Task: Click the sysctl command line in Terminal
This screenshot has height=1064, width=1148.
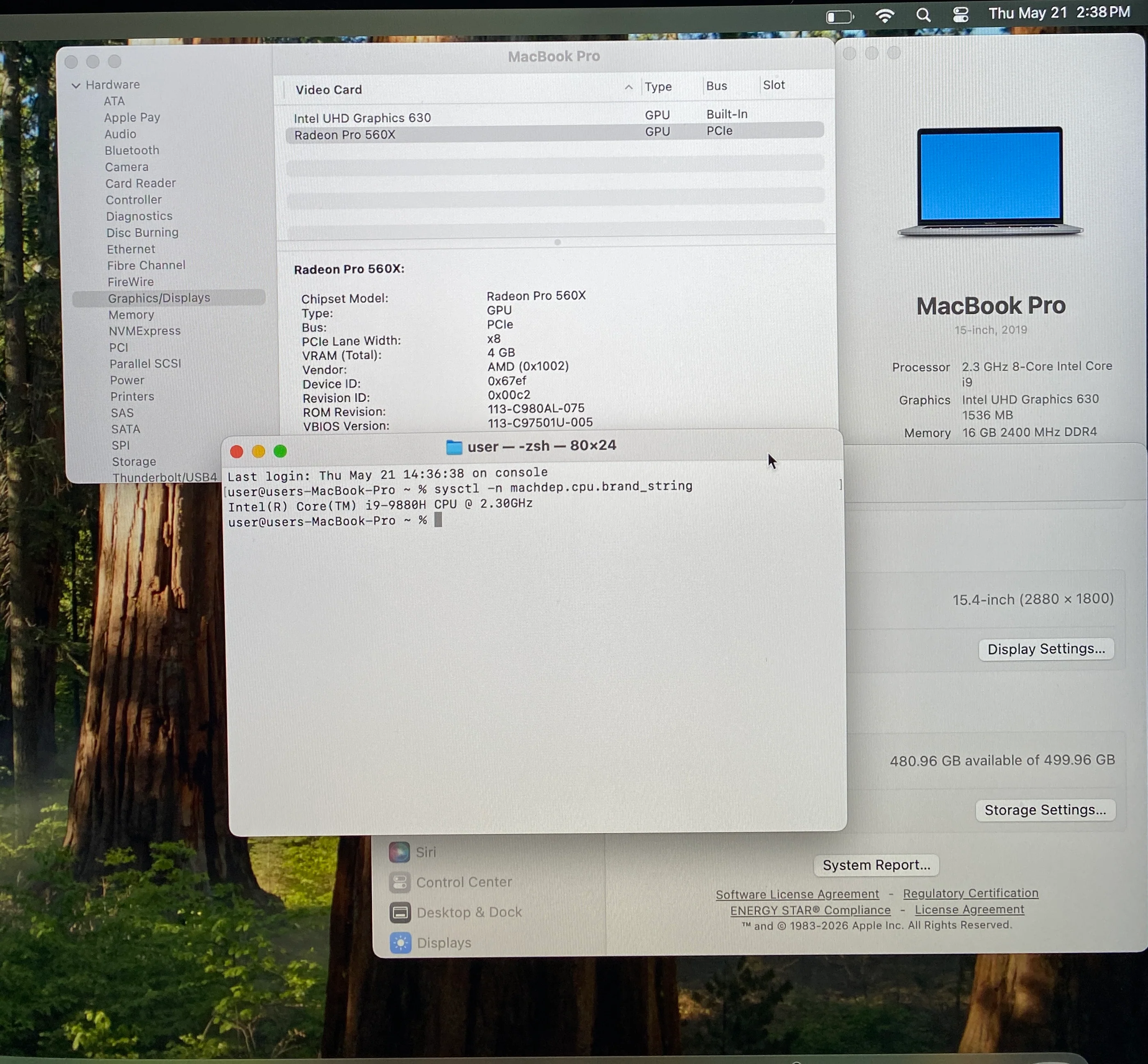Action: (x=460, y=488)
